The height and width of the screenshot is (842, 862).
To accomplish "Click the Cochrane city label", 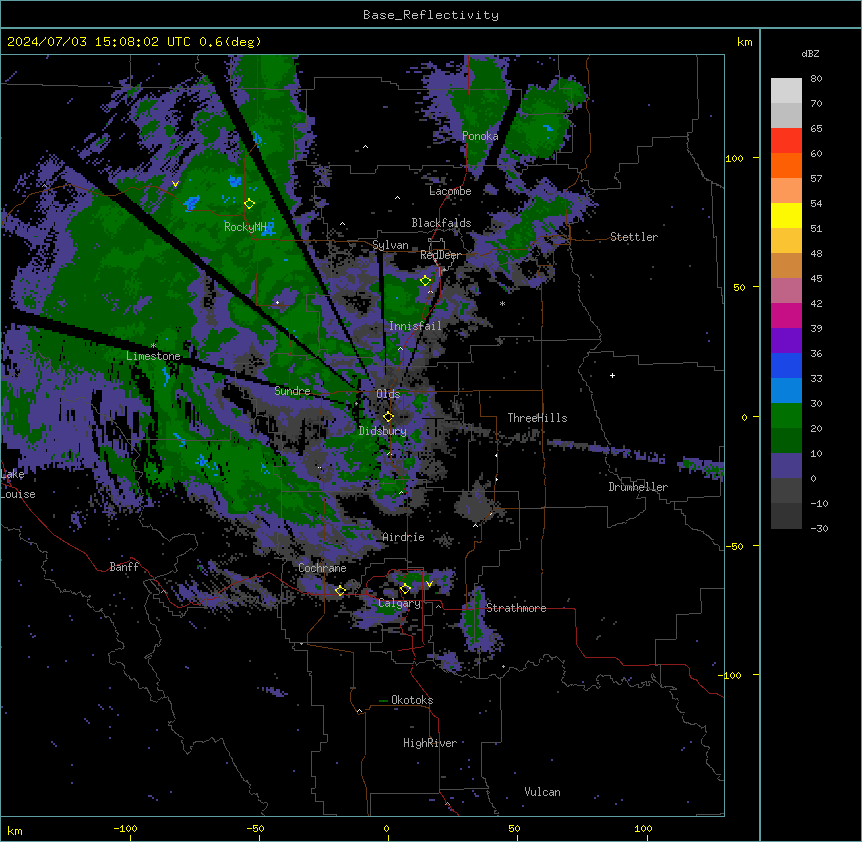I will pos(322,568).
